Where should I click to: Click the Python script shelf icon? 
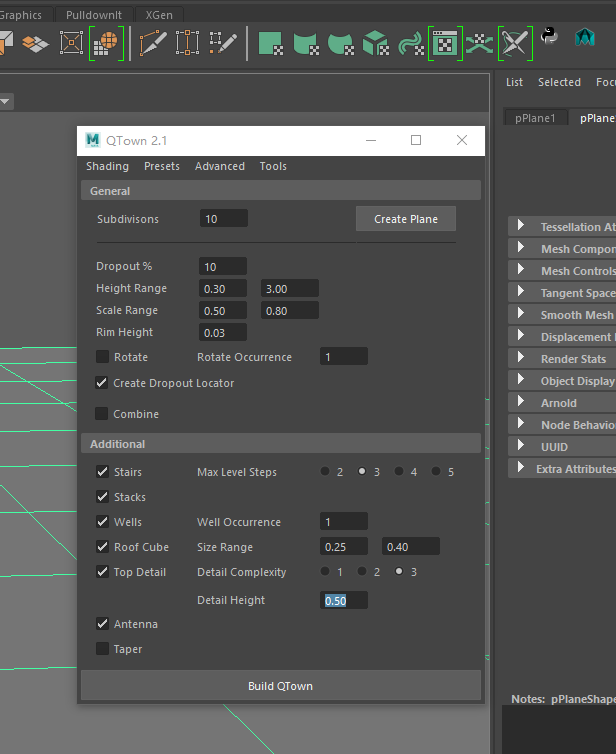(549, 36)
